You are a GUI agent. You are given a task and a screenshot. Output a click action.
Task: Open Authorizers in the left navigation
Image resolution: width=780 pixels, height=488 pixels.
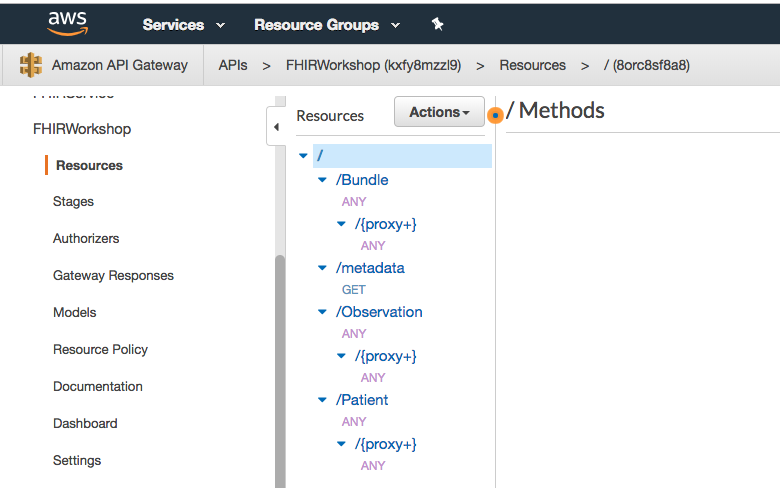86,238
